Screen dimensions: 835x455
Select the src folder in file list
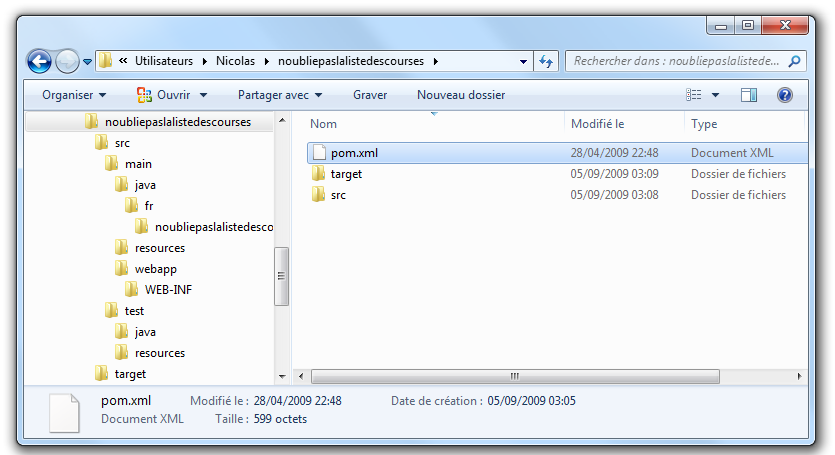click(x=338, y=195)
